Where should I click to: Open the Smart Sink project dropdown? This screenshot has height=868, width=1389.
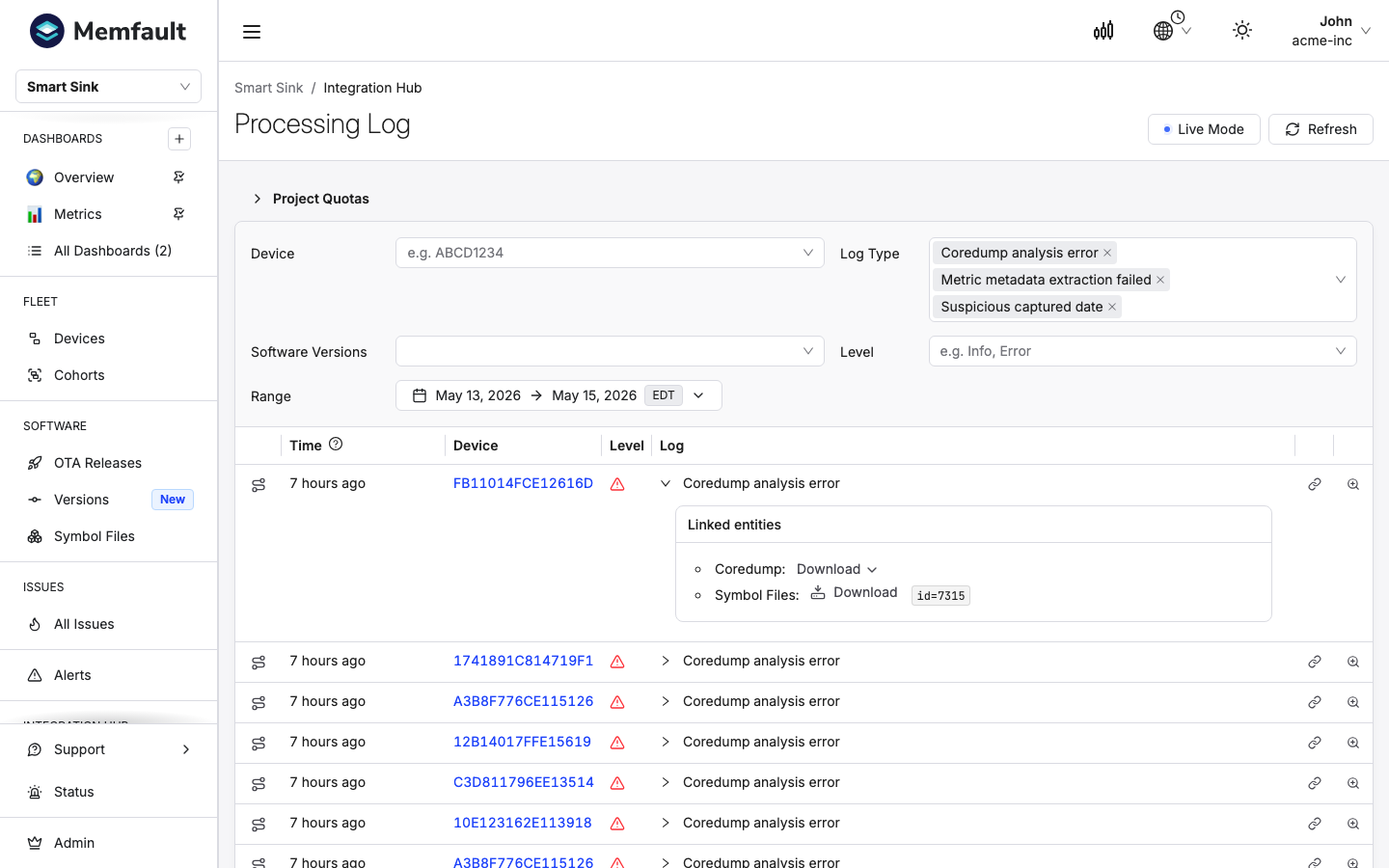tap(108, 87)
